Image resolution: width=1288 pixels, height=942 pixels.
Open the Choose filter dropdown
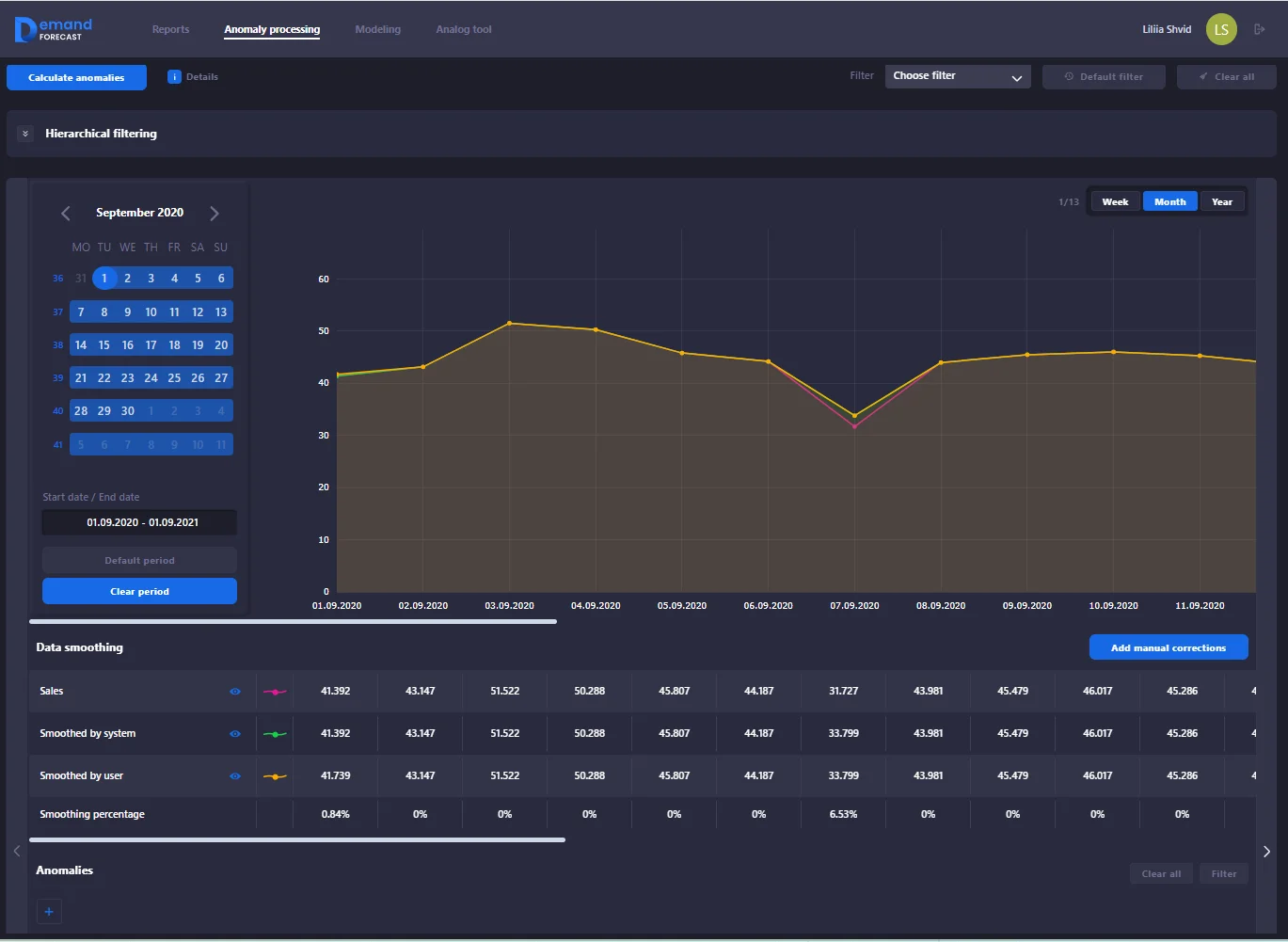pyautogui.click(x=957, y=77)
